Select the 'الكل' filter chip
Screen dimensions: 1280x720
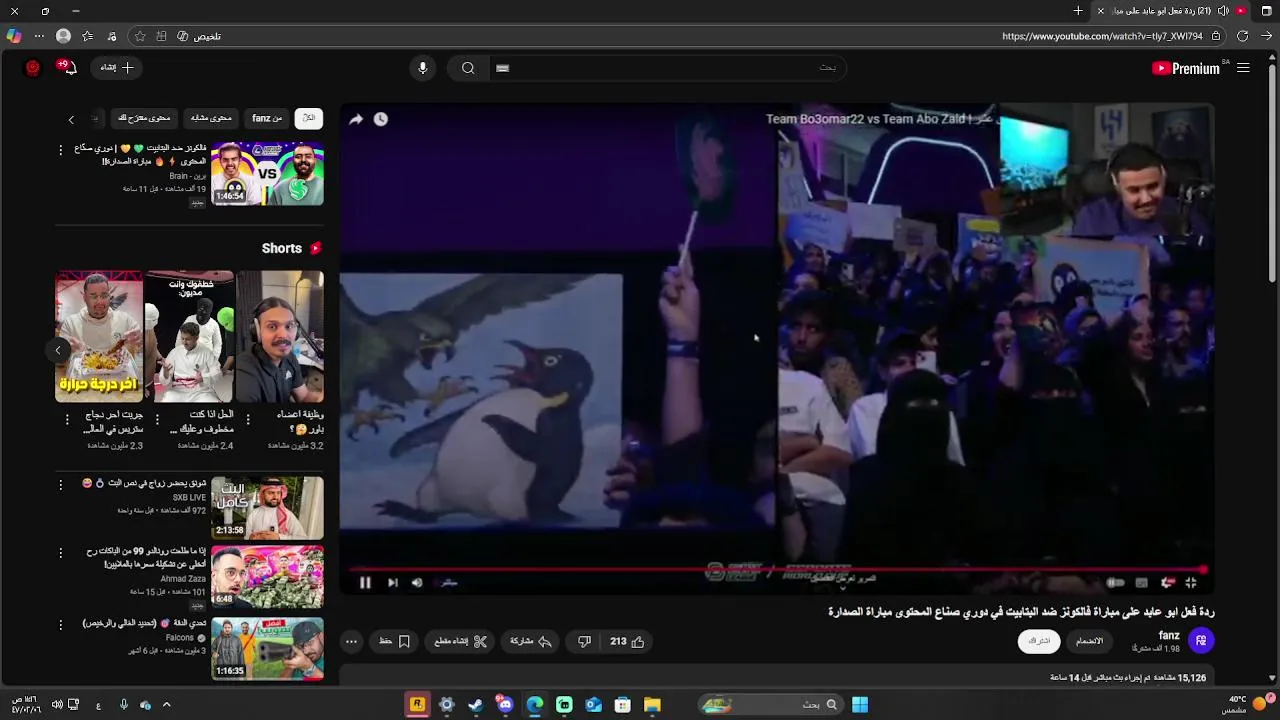click(x=309, y=118)
